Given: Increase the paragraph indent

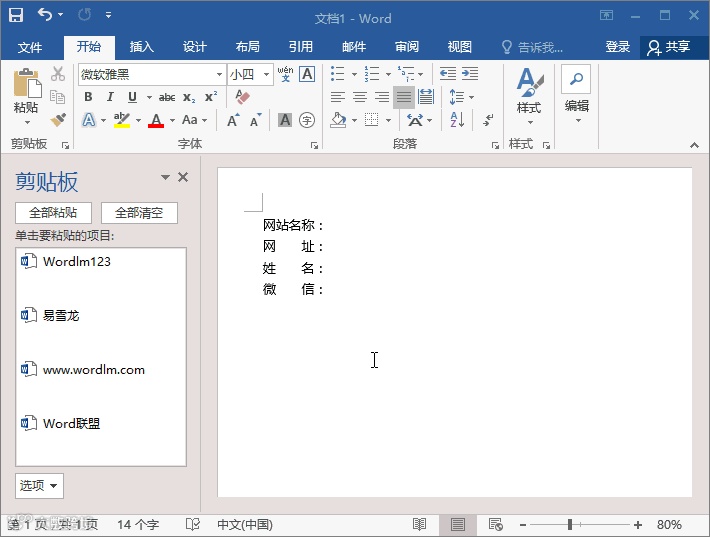Looking at the screenshot, I should pyautogui.click(x=470, y=73).
